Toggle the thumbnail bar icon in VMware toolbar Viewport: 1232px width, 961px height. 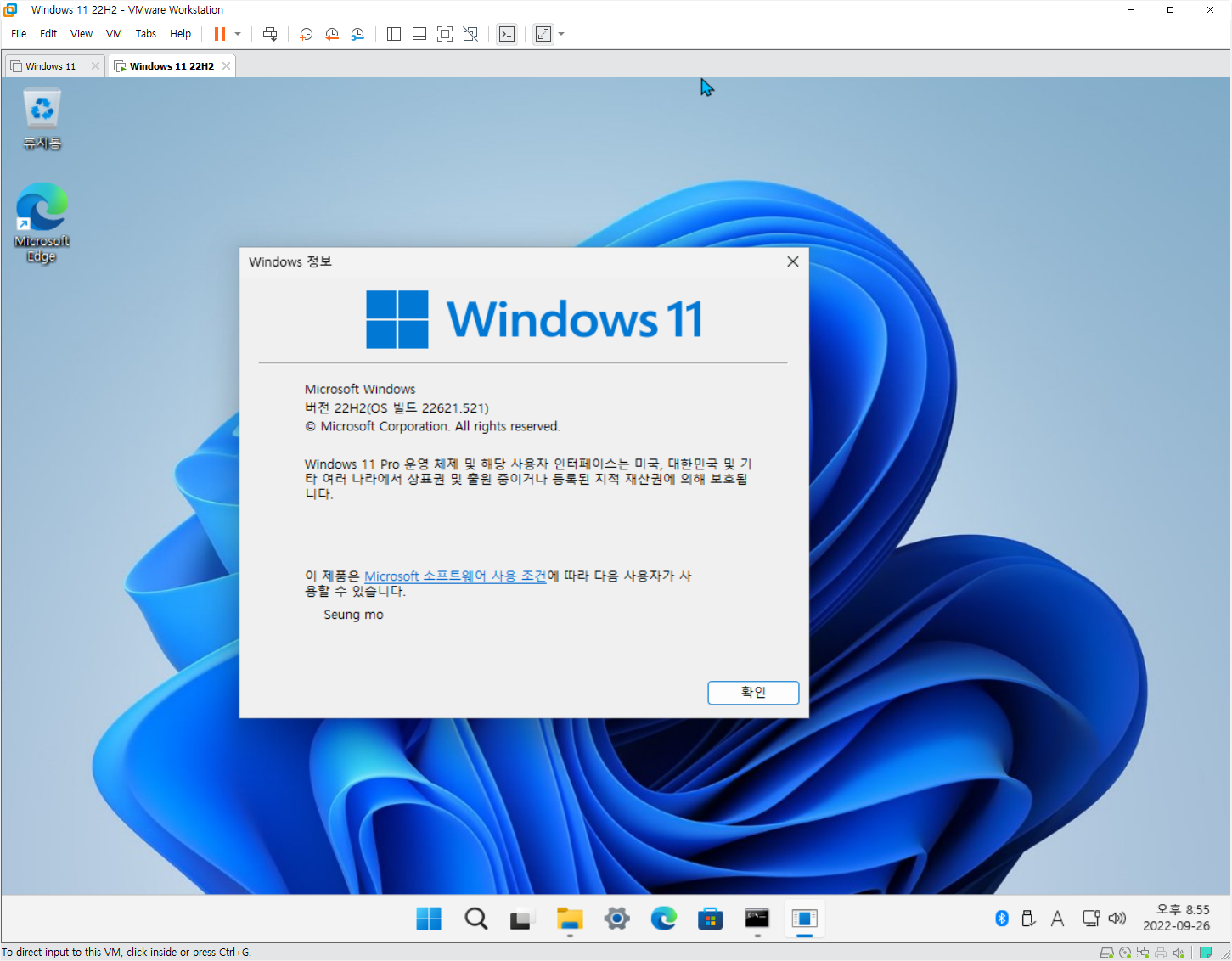[x=419, y=34]
